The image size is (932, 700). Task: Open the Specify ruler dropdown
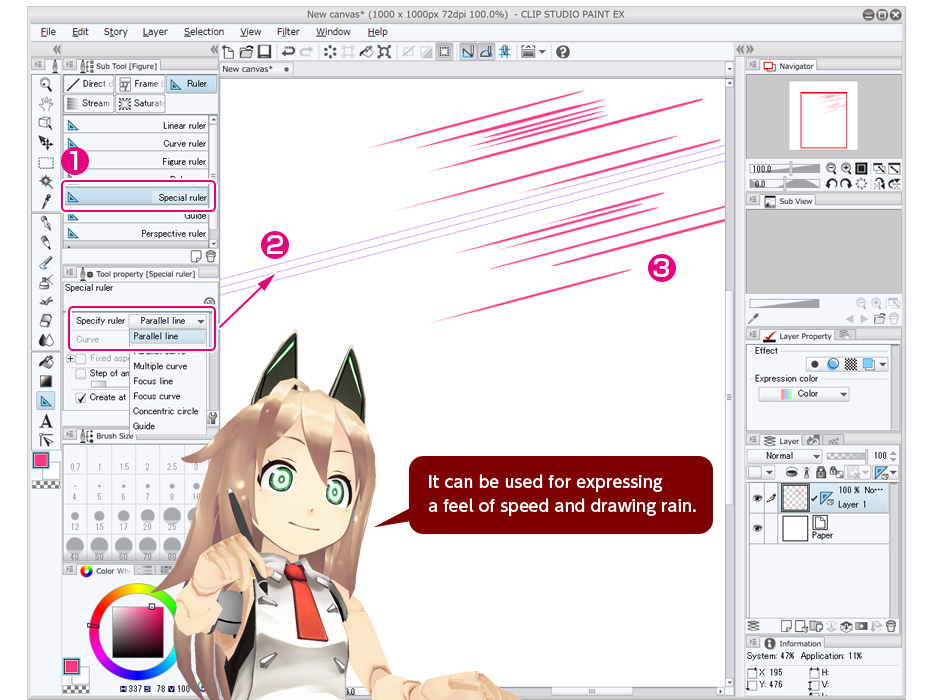(x=168, y=321)
